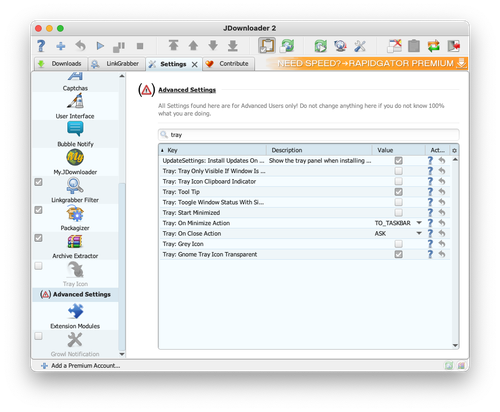This screenshot has height=412, width=500.
Task: Show help for Tray: Start Minimized
Action: (430, 213)
